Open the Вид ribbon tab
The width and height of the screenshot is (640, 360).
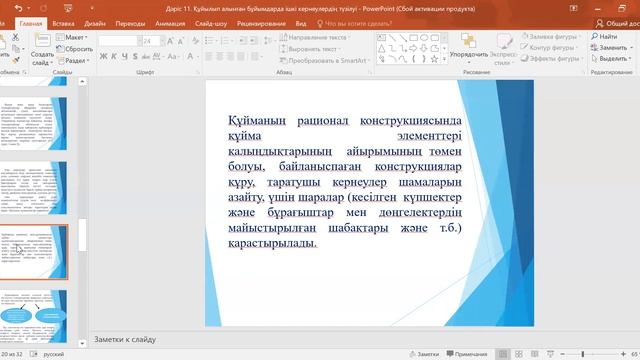(x=301, y=24)
